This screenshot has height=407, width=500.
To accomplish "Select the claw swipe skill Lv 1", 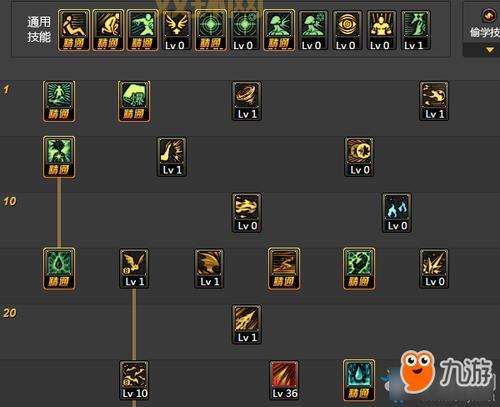I will 209,268.
